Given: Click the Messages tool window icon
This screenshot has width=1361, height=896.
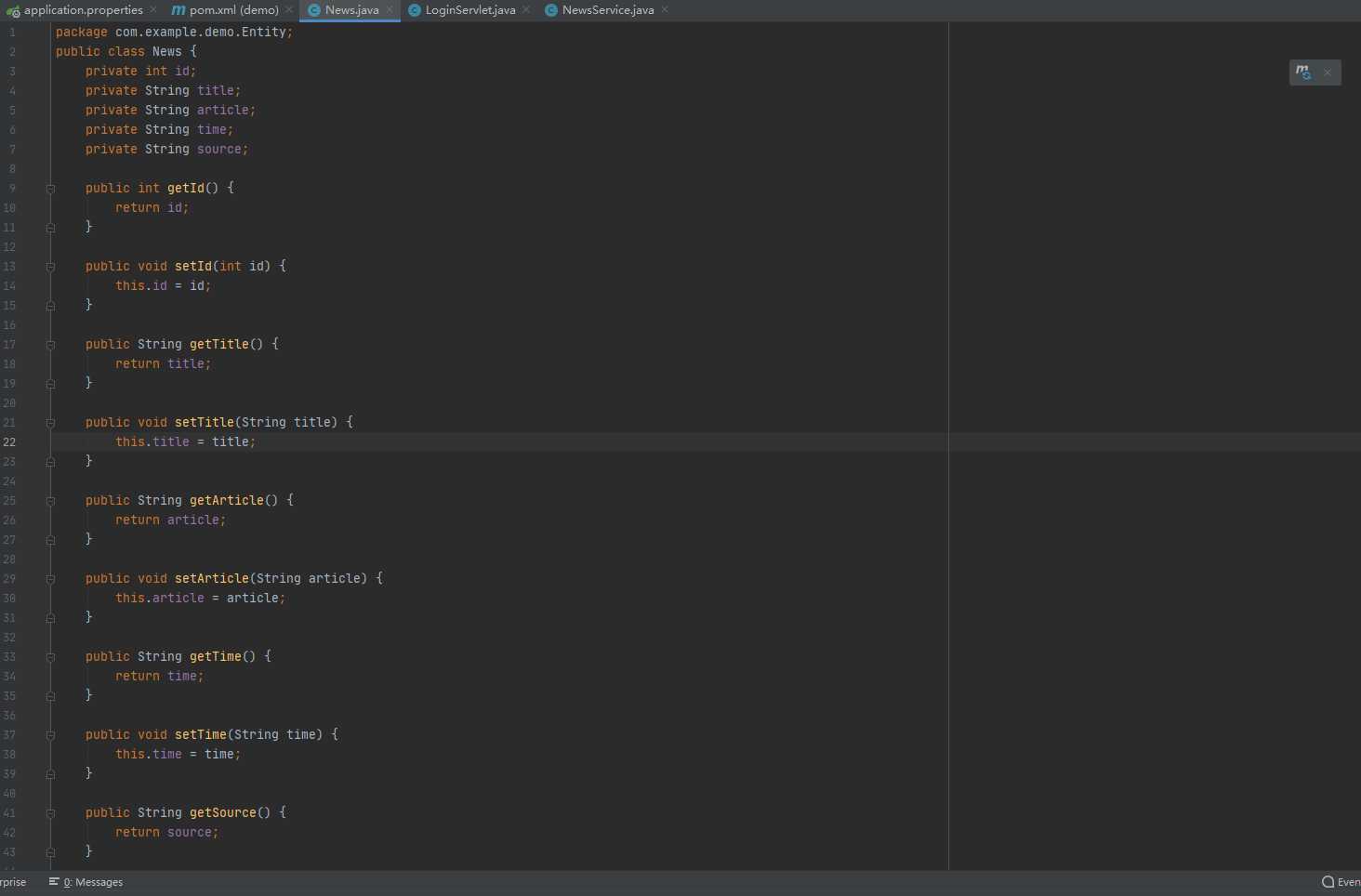Looking at the screenshot, I should [x=54, y=881].
